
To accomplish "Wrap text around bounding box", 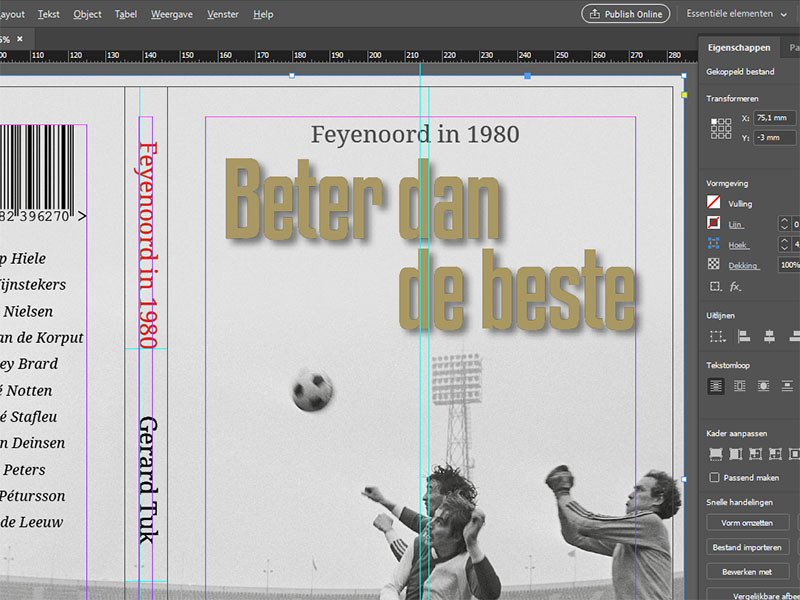I will 739,386.
